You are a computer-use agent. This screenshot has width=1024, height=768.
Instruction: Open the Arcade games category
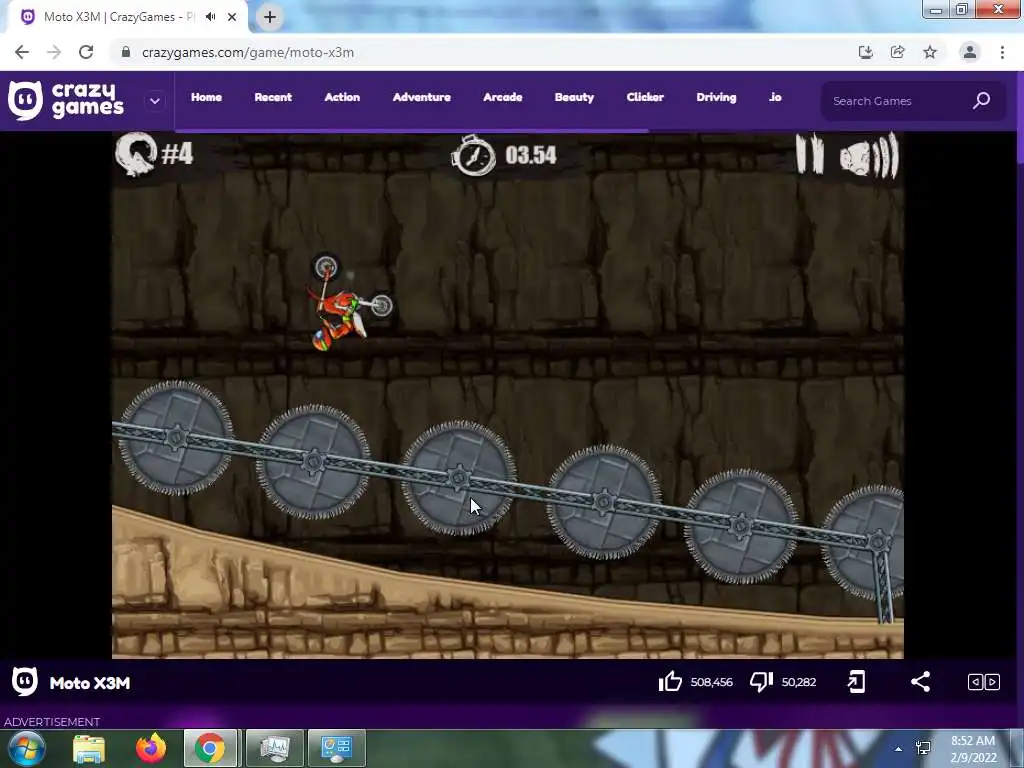[503, 97]
